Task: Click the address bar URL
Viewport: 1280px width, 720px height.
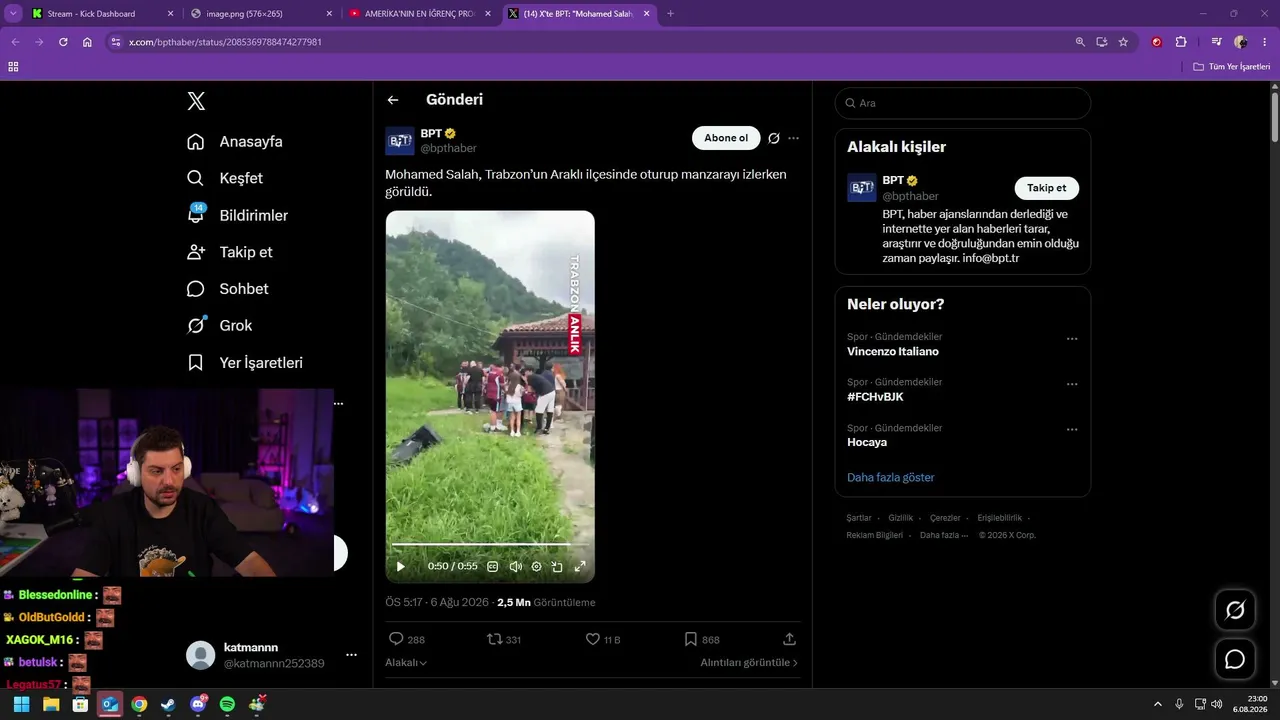Action: (x=225, y=42)
